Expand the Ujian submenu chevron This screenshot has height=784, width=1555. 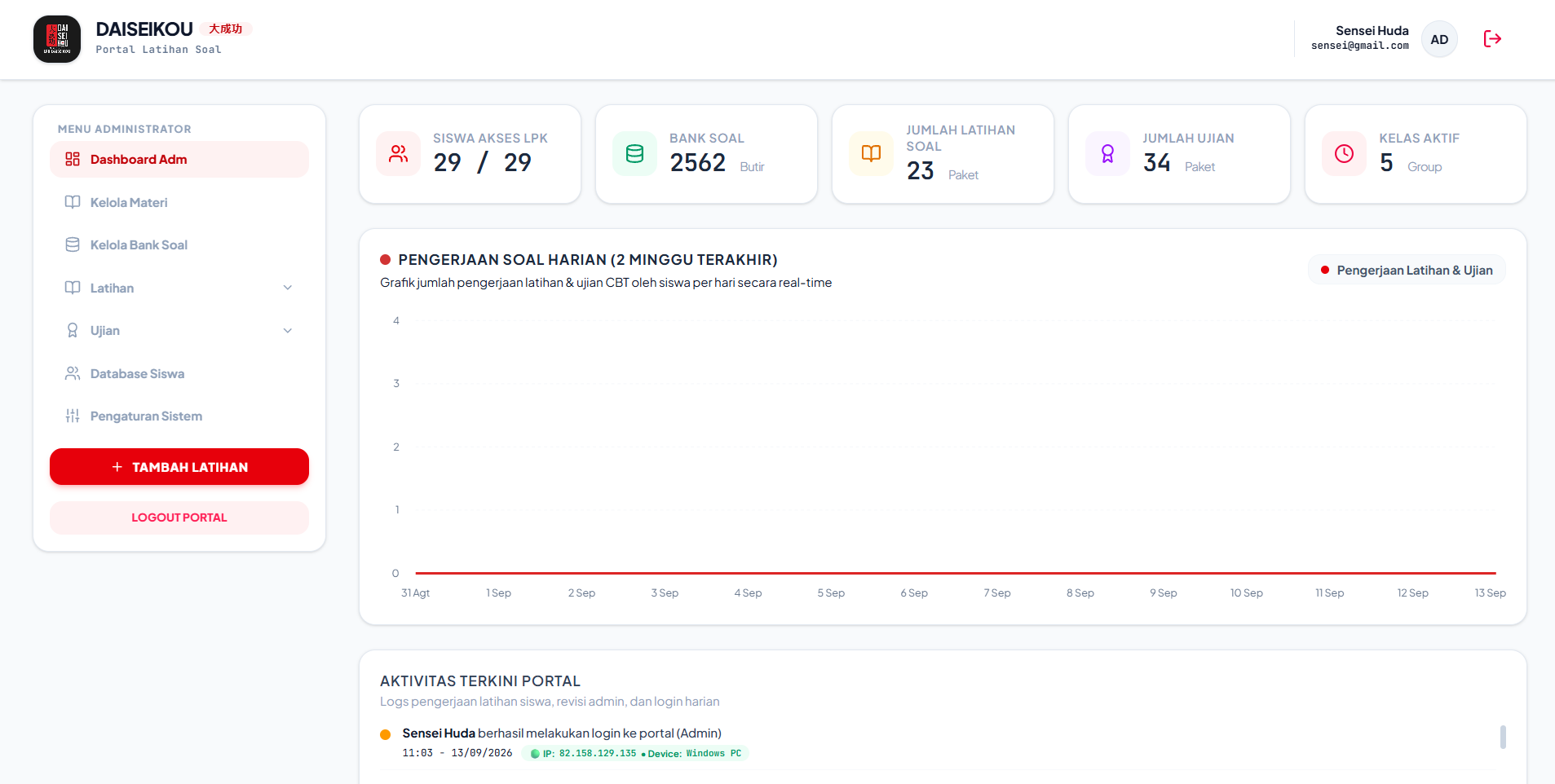tap(288, 330)
